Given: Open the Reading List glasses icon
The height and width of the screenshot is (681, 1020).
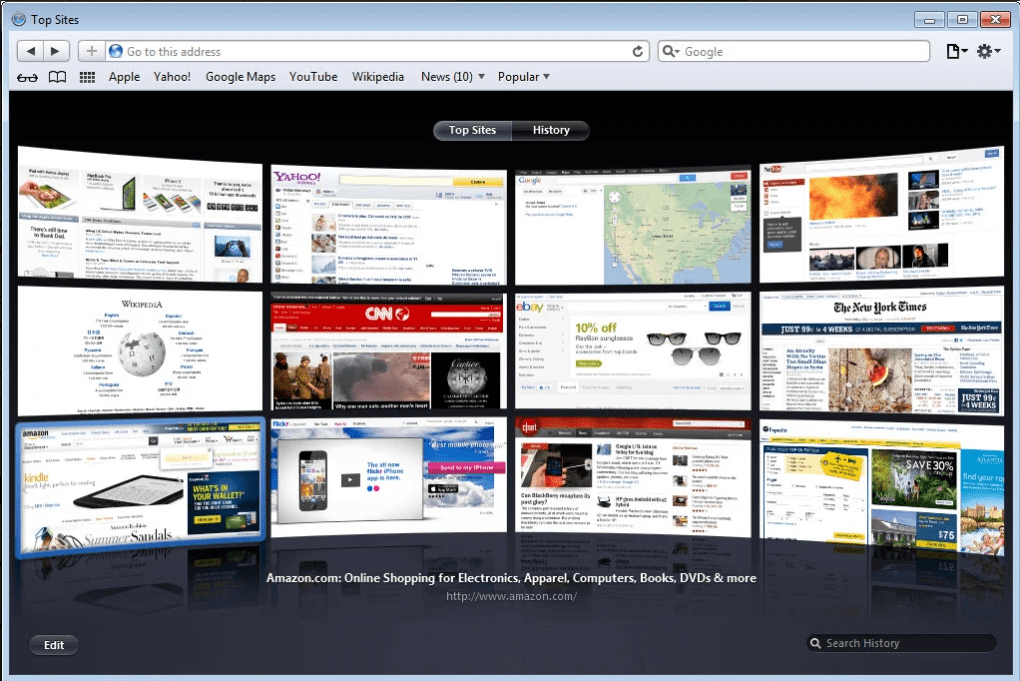Looking at the screenshot, I should click(28, 77).
